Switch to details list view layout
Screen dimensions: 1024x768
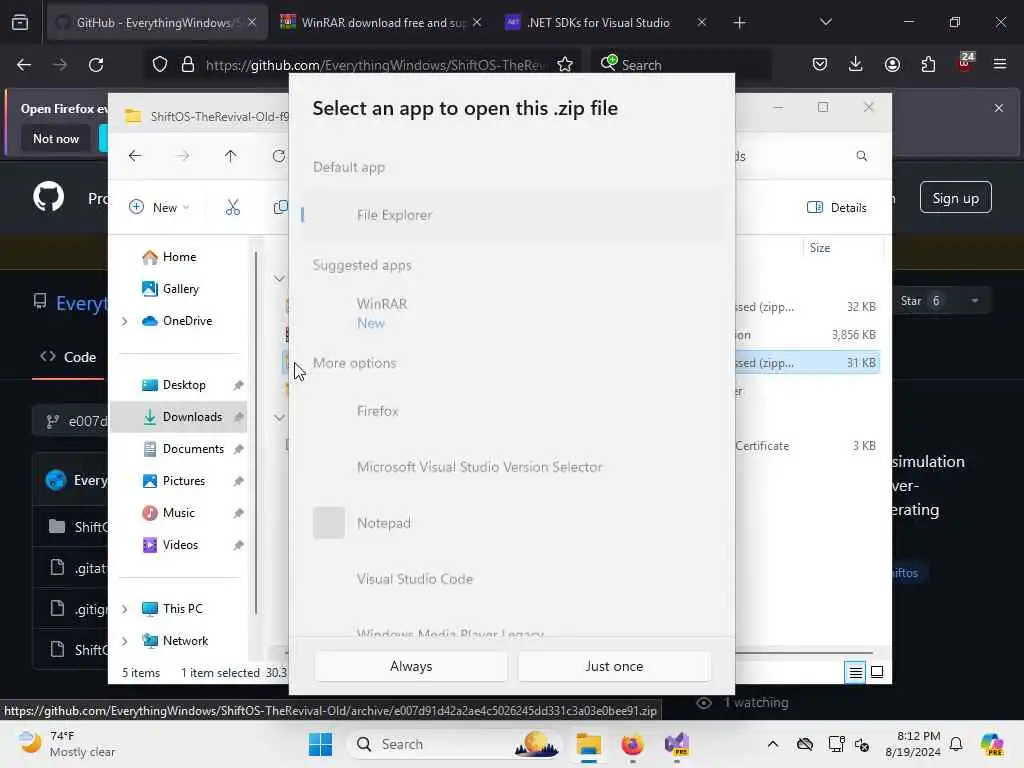point(855,672)
